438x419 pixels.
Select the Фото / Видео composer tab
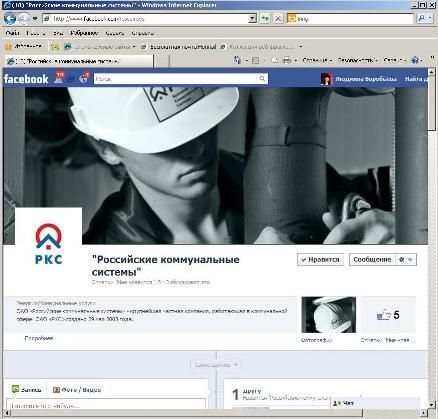point(77,389)
